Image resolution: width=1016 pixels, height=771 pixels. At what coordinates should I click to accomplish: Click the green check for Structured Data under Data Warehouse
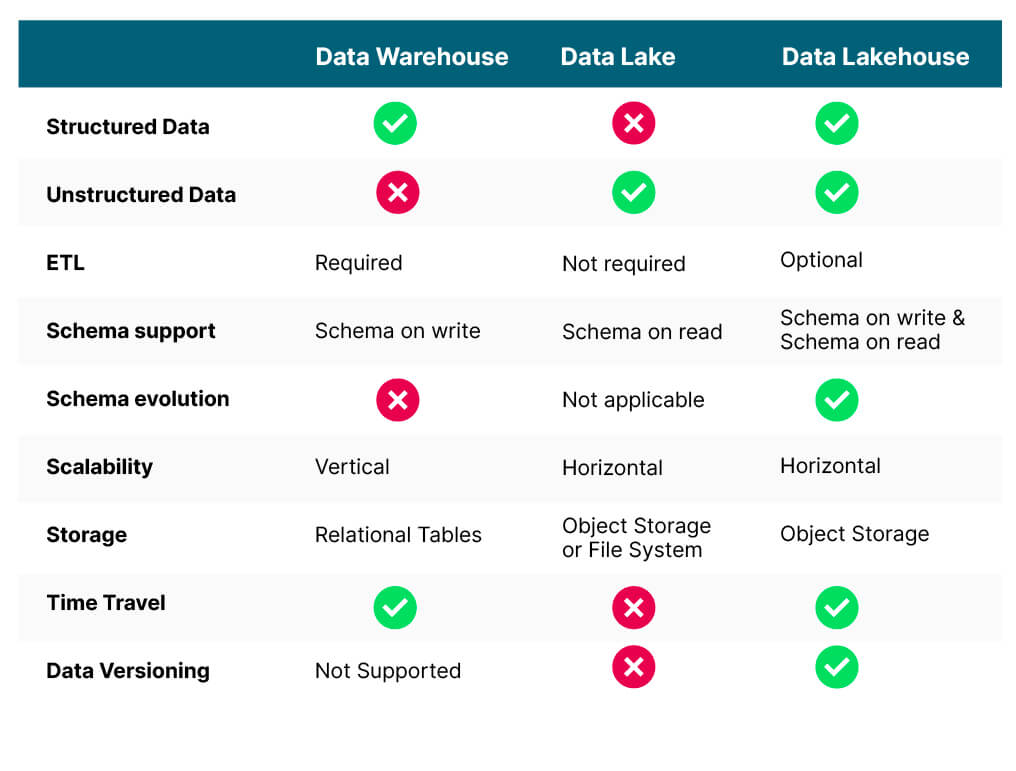click(x=395, y=124)
